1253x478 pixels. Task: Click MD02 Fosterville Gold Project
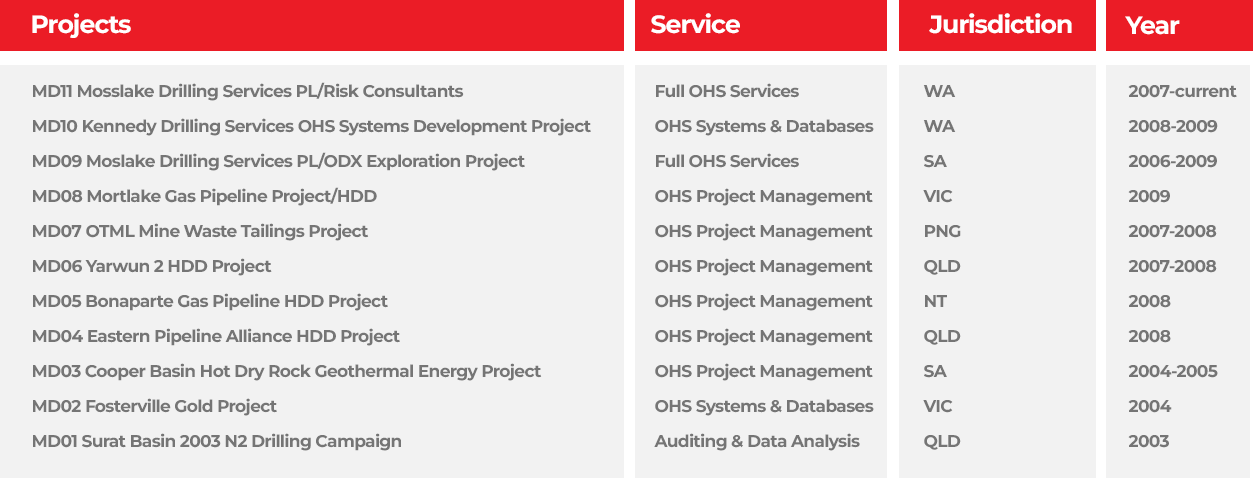pyautogui.click(x=154, y=406)
